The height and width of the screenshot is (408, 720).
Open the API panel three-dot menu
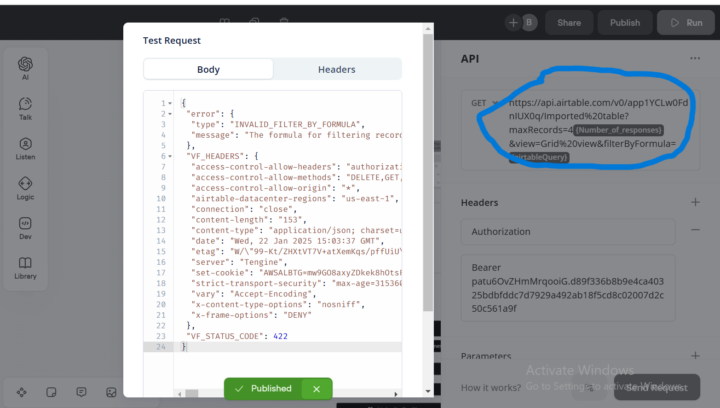(695, 59)
